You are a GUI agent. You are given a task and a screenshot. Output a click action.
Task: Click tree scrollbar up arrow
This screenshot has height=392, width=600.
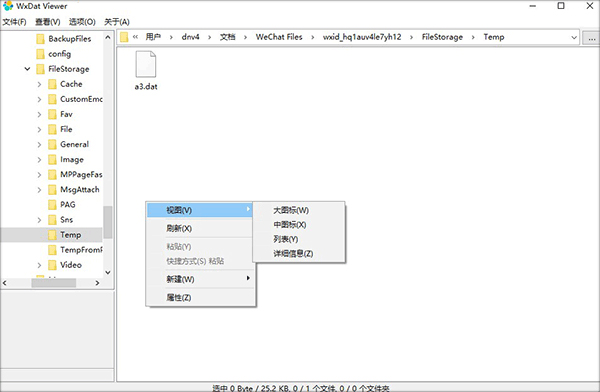click(108, 37)
